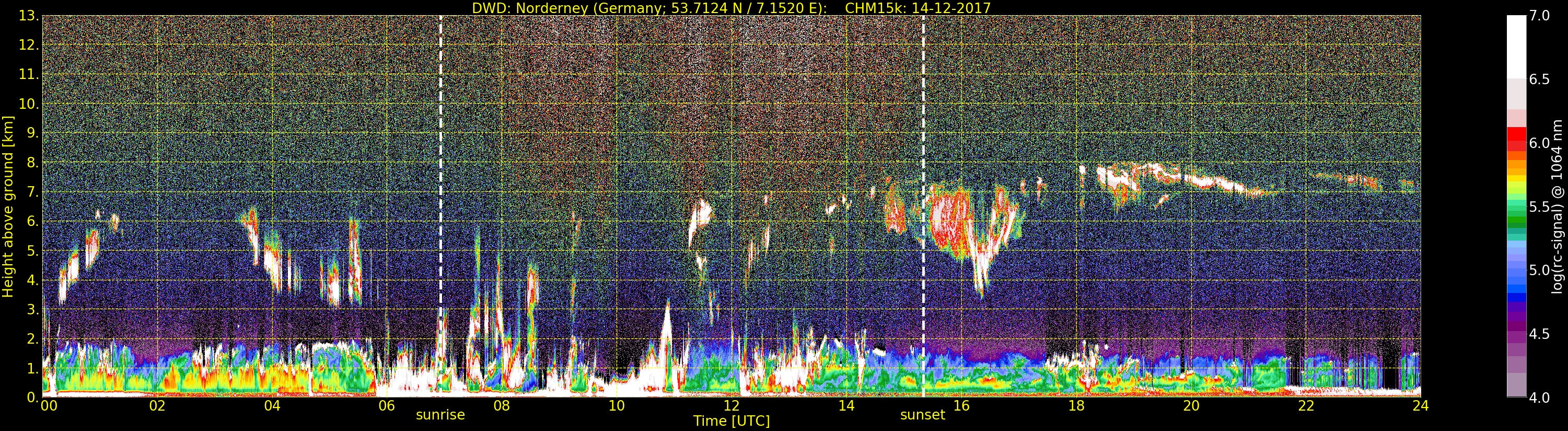Click the y-axis tick label '12.'

(29, 45)
